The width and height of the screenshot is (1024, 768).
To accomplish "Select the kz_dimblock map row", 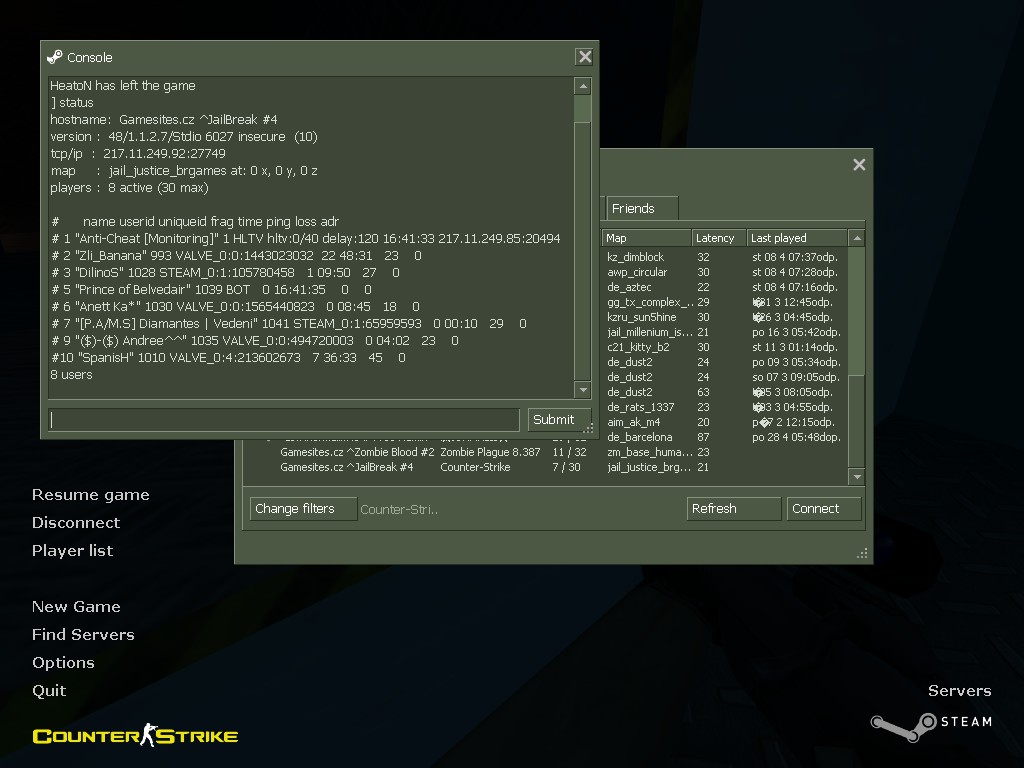I will point(725,257).
